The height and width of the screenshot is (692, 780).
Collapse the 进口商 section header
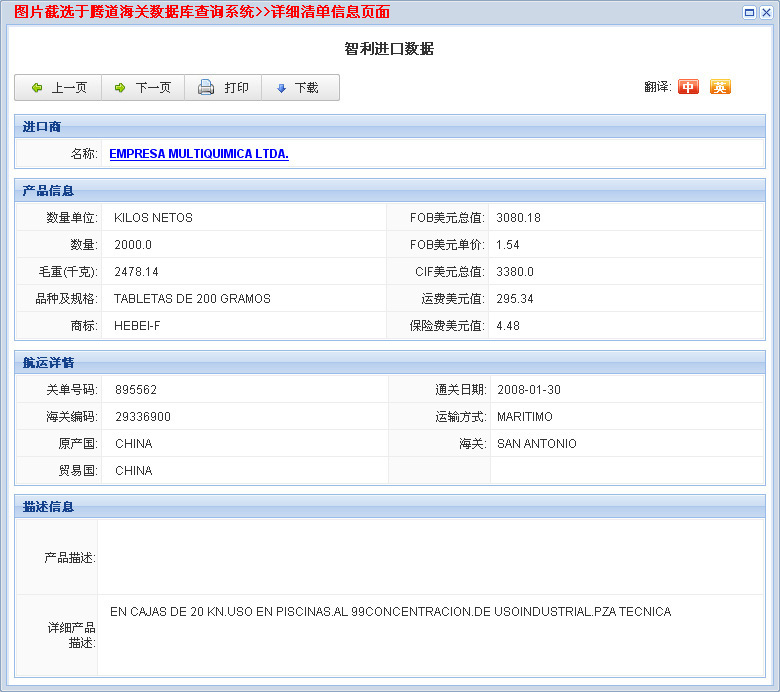(42, 127)
